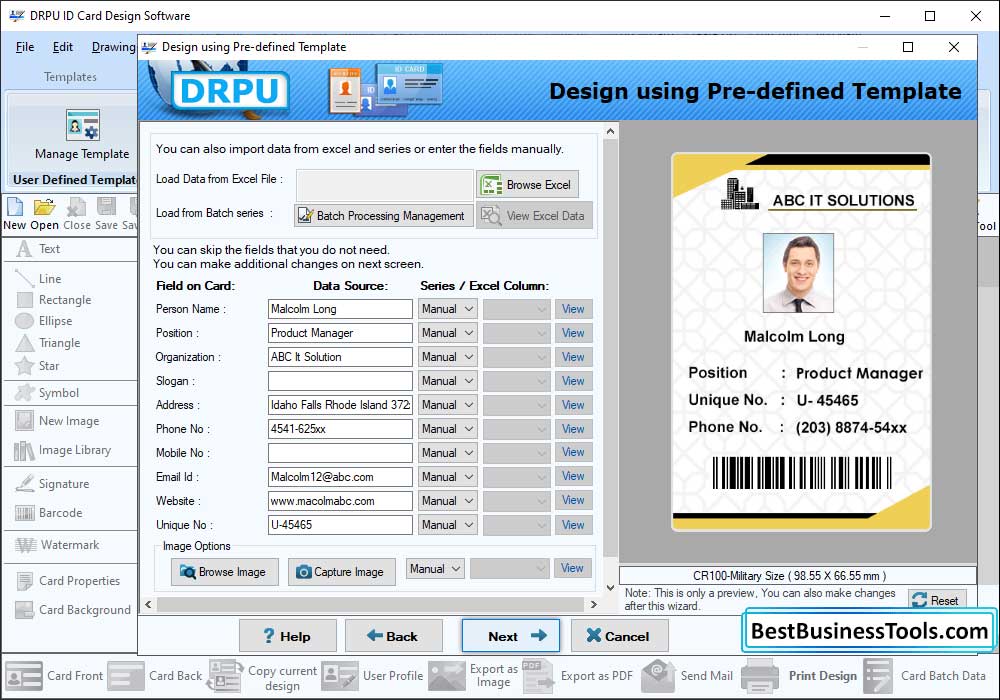1000x700 pixels.
Task: Click Browse Image button
Action: tap(224, 572)
